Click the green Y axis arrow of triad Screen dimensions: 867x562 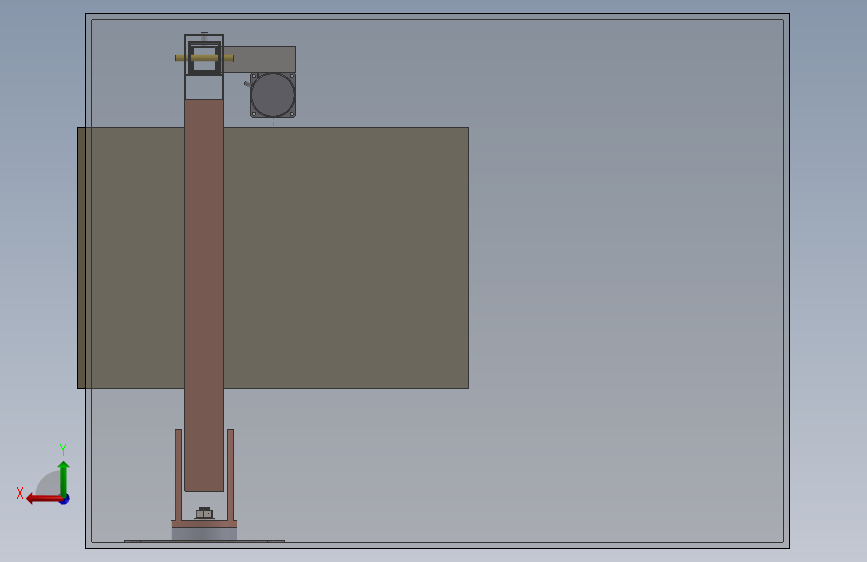click(64, 479)
